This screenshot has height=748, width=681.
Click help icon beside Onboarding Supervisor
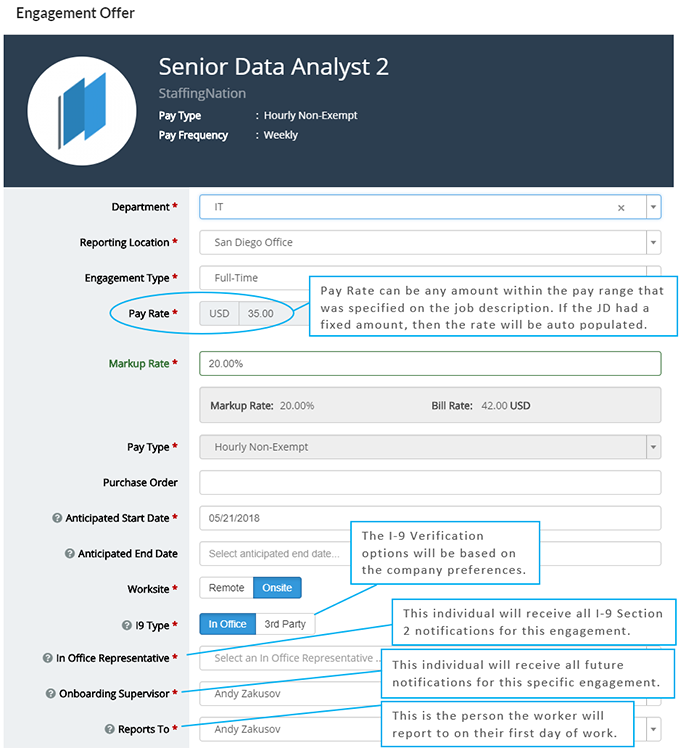pos(51,693)
